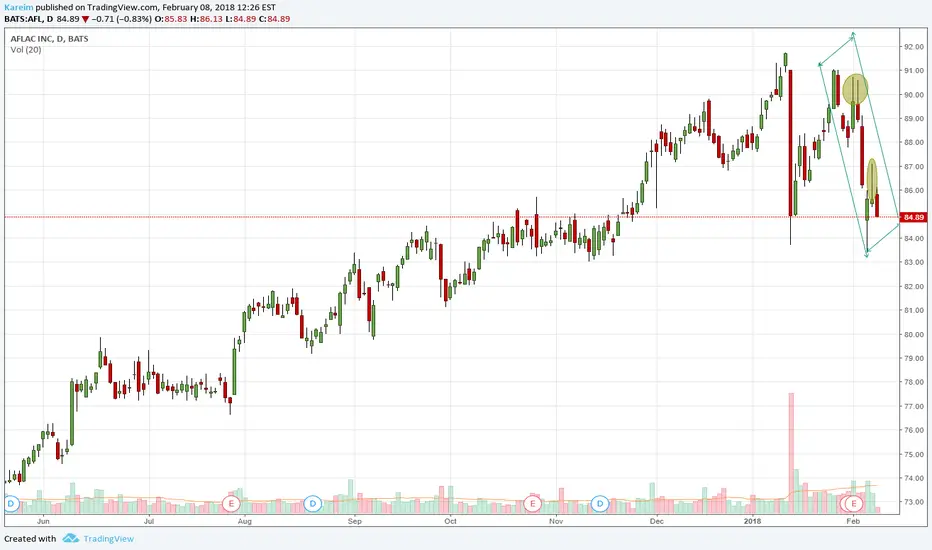The image size is (932, 550).
Task: Click the 88.00 price axis label
Action: [x=914, y=143]
